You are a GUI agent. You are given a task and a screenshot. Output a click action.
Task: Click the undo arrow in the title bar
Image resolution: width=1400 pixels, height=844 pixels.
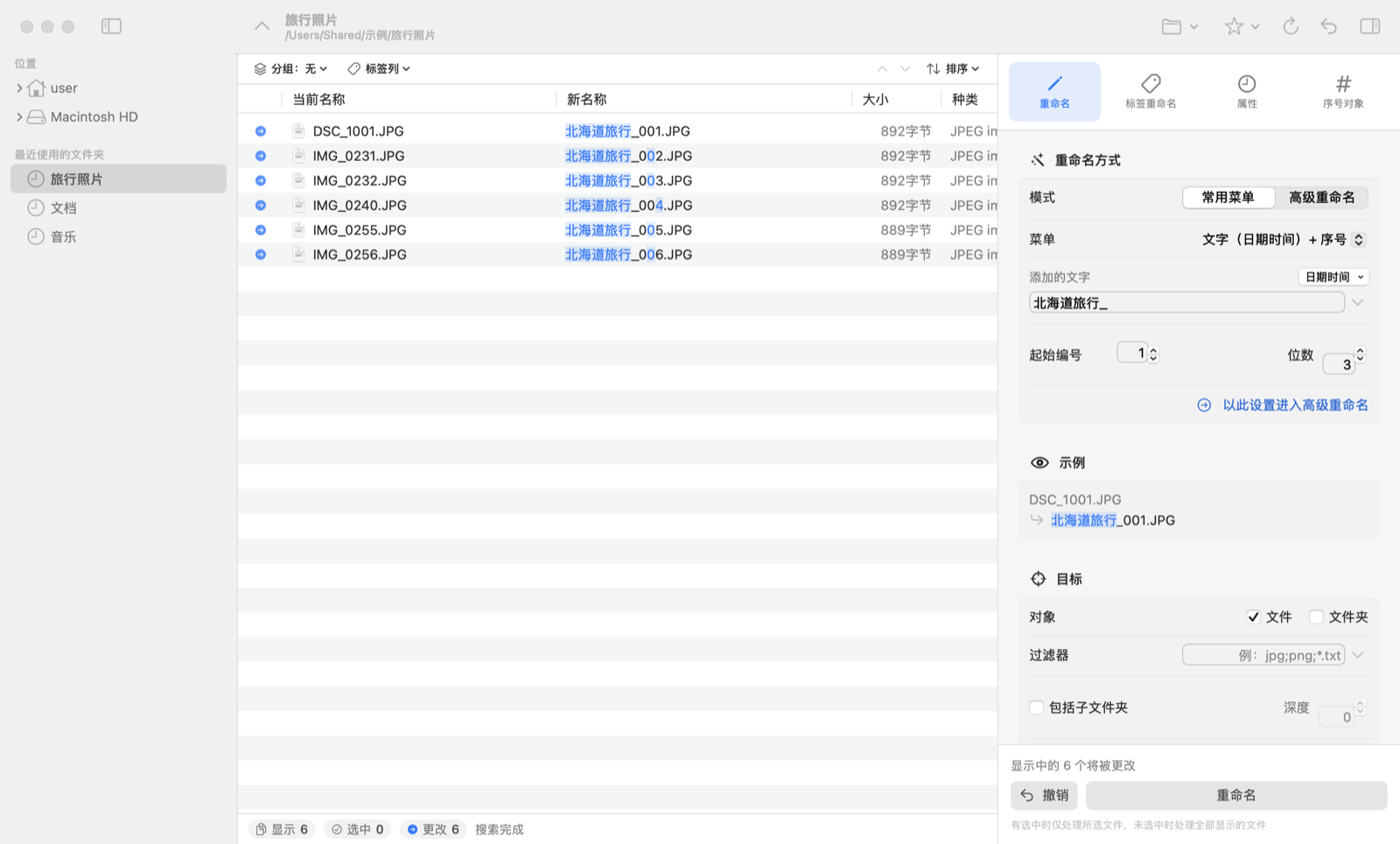pyautogui.click(x=1329, y=26)
